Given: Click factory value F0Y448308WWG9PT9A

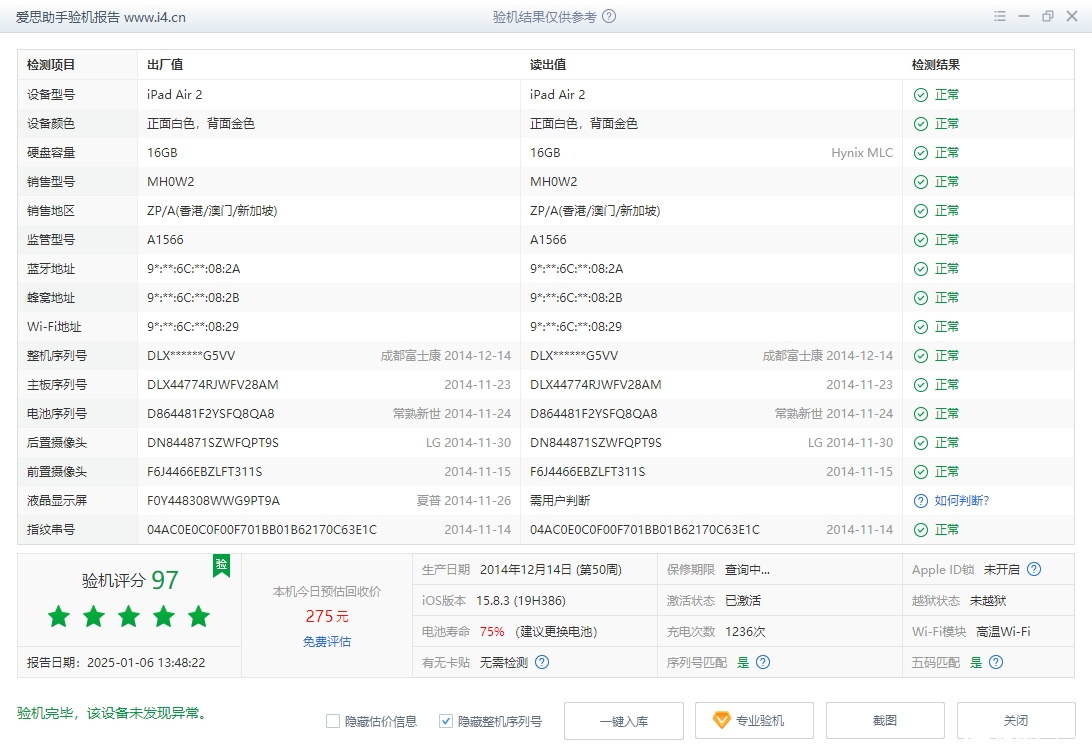Looking at the screenshot, I should 213,501.
